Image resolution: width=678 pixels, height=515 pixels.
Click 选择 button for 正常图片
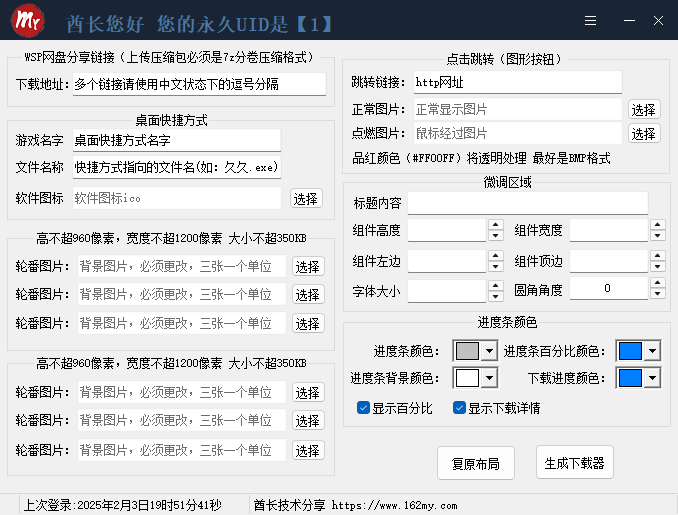coord(644,109)
